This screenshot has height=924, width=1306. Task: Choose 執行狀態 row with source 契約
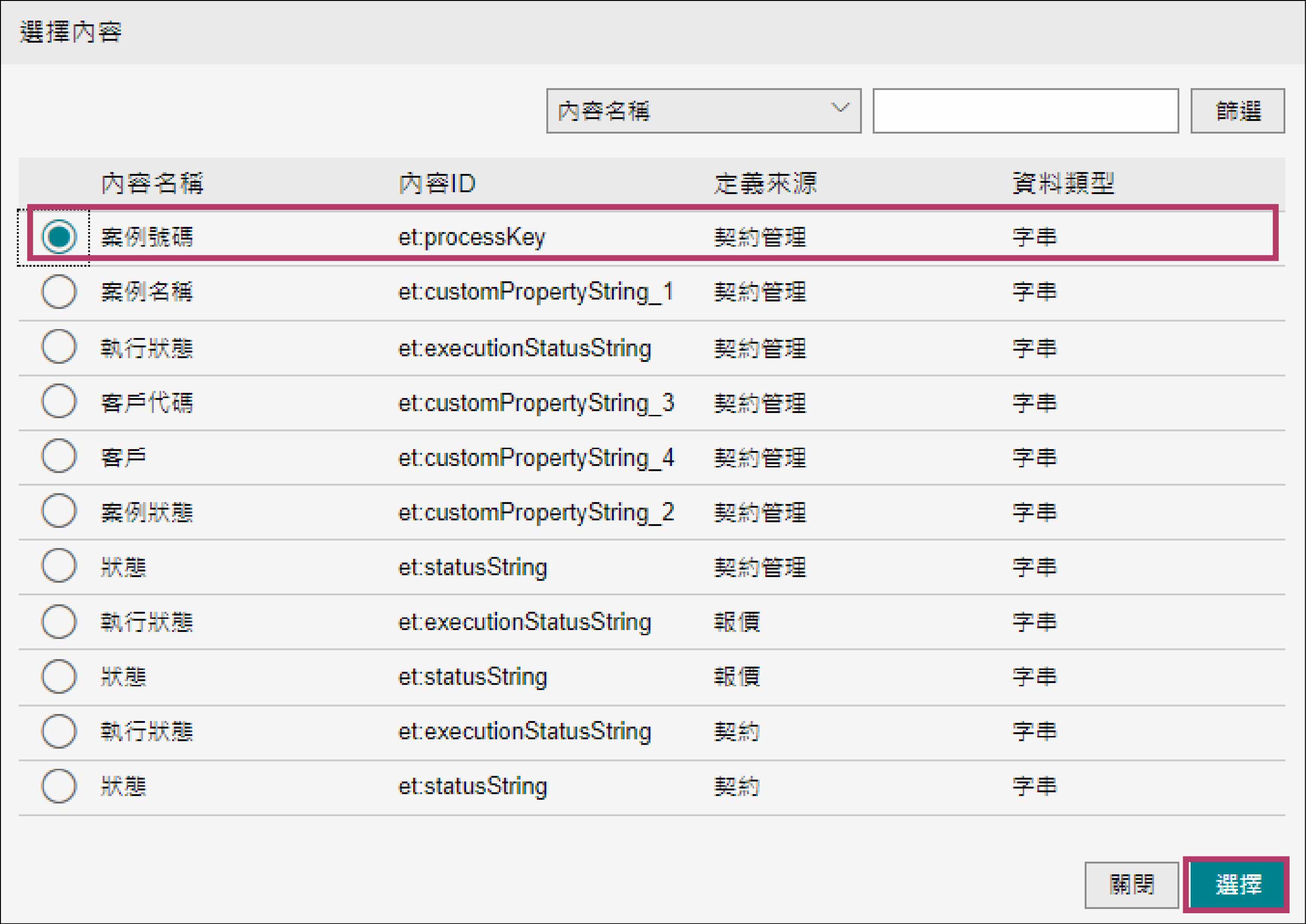[x=59, y=731]
